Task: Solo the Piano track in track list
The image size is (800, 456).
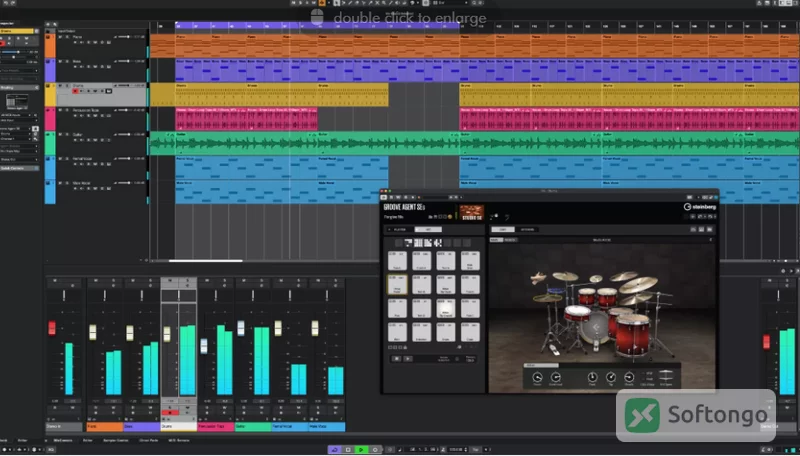Action: click(67, 37)
